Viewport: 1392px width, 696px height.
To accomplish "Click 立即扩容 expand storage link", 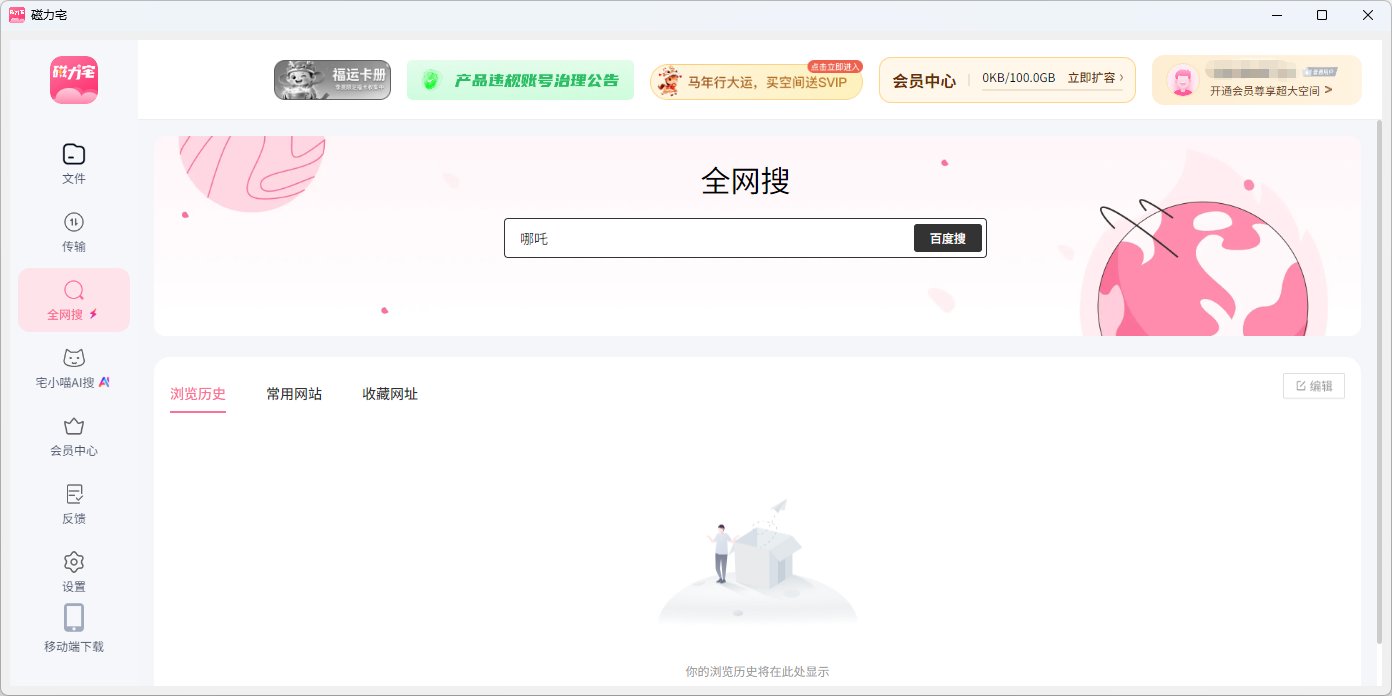I will 1095,78.
